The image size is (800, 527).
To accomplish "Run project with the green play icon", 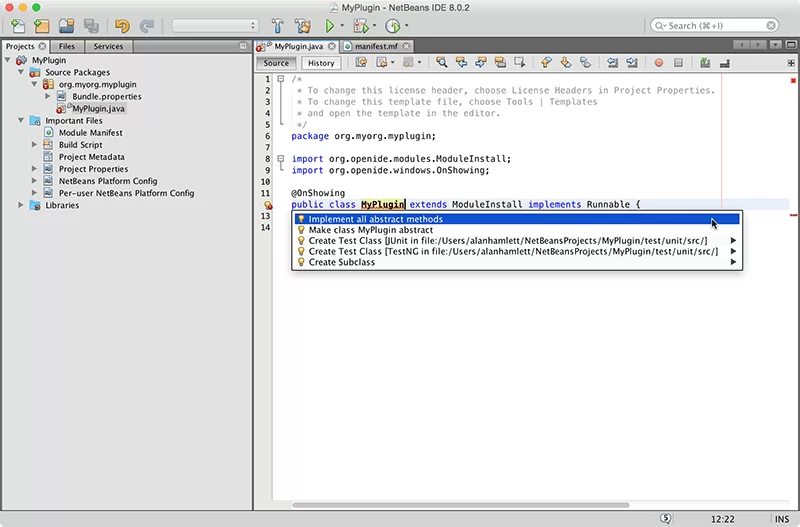I will point(330,26).
